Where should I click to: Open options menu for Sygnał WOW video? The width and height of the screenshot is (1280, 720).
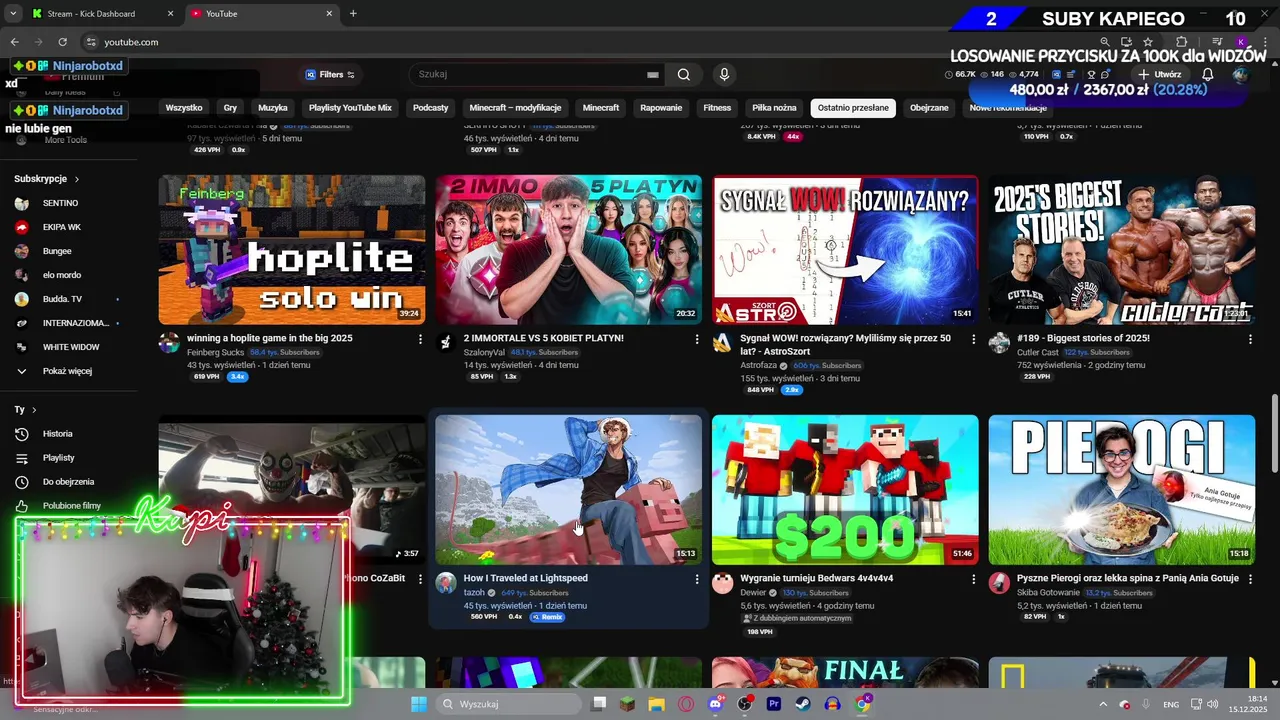coord(974,339)
